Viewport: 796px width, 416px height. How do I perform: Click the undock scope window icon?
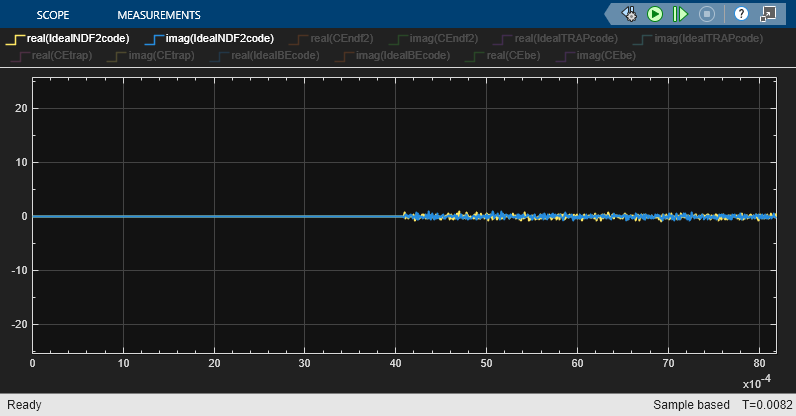coord(768,14)
